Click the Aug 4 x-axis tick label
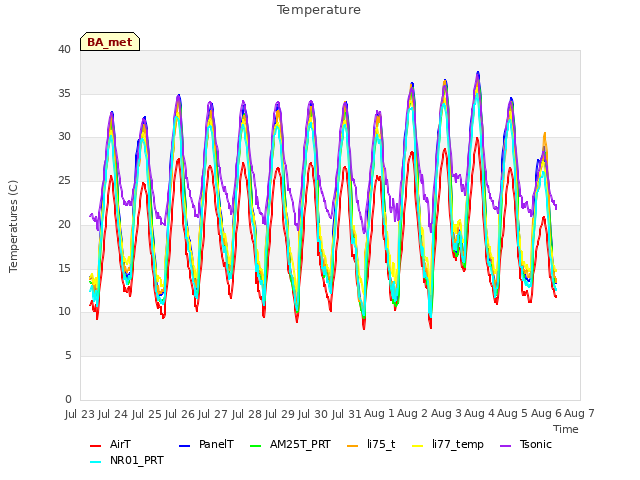The image size is (640, 480). (480, 414)
